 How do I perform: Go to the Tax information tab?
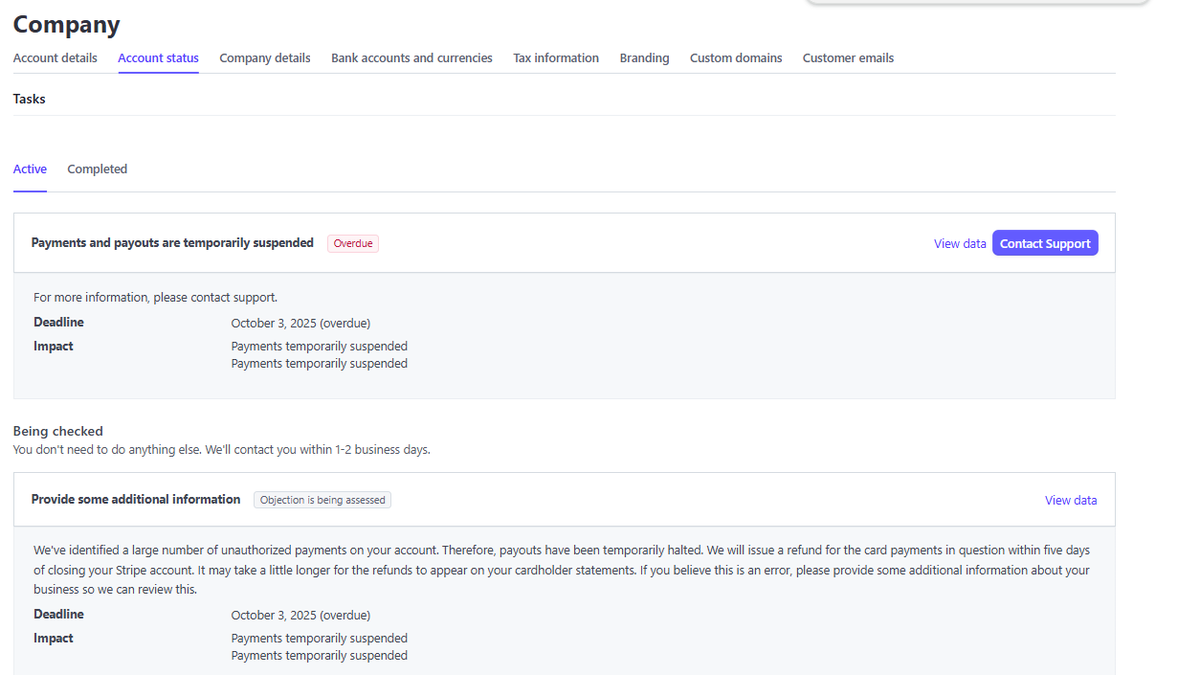(x=556, y=58)
